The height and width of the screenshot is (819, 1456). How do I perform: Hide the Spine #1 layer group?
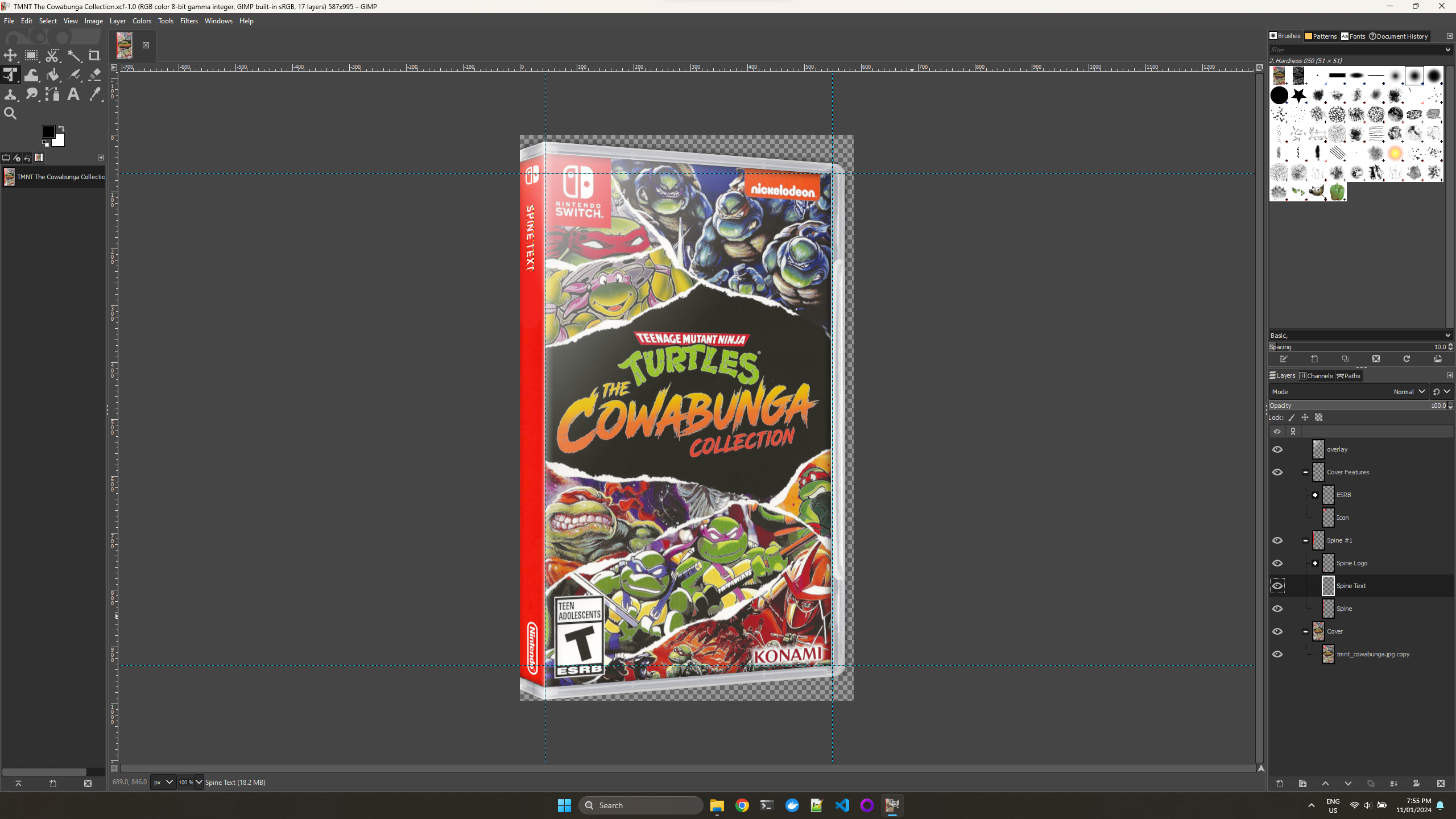coord(1277,540)
